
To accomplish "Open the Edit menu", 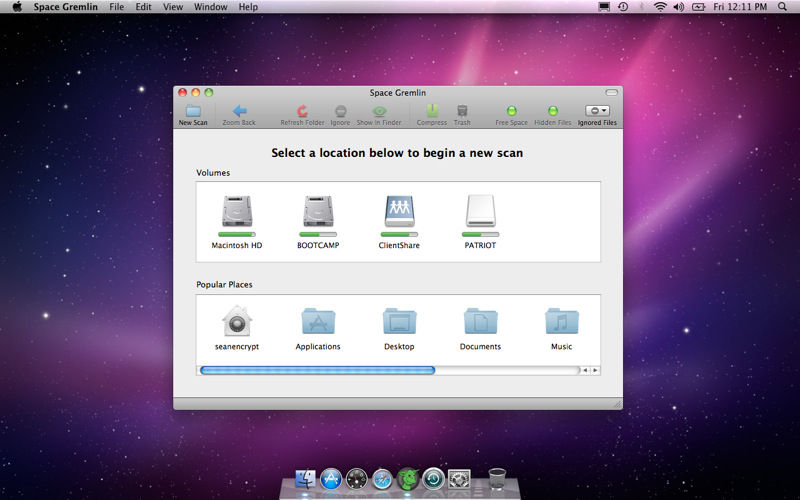I will pyautogui.click(x=143, y=7).
